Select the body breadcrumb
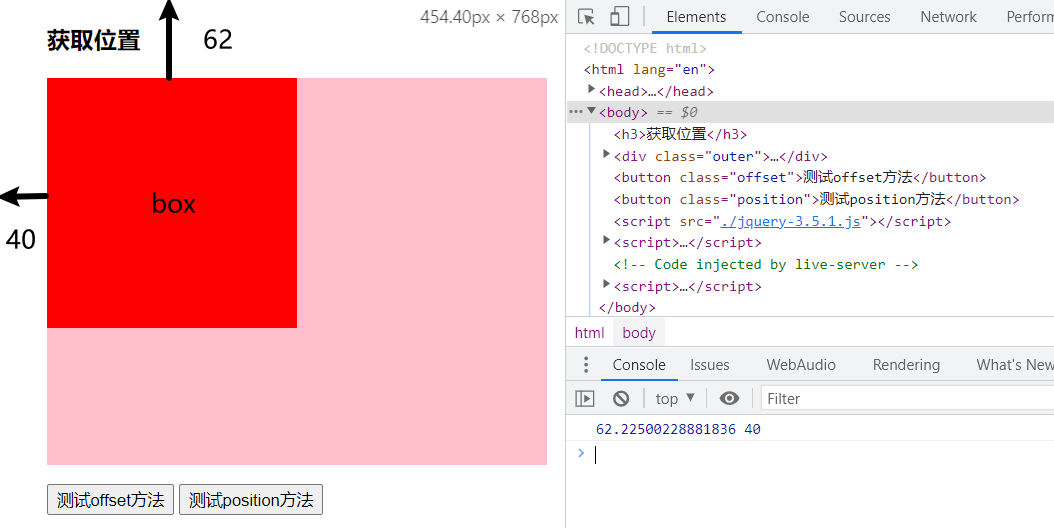This screenshot has width=1054, height=528. click(639, 333)
